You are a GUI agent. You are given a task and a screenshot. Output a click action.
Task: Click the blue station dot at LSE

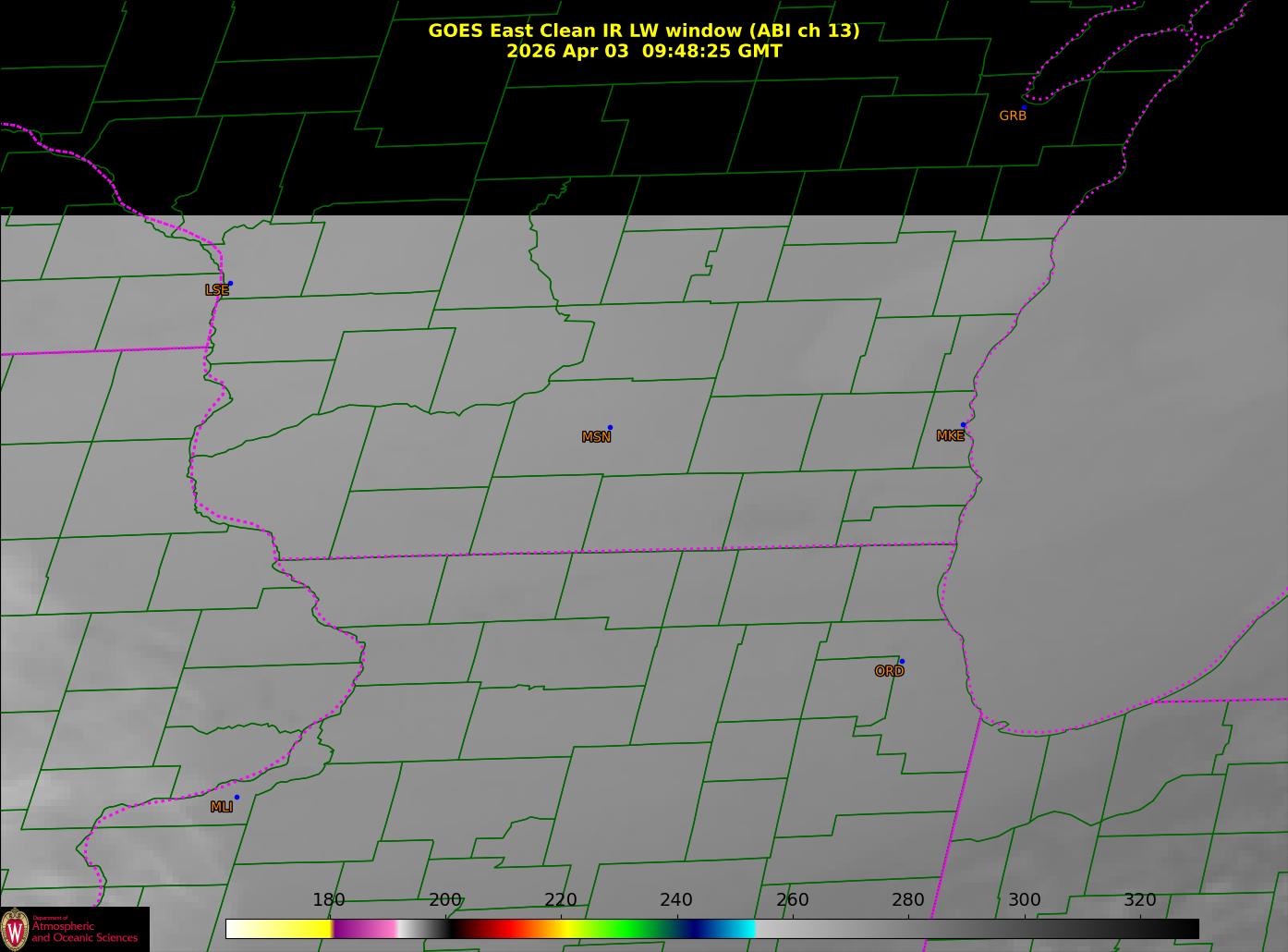point(230,284)
